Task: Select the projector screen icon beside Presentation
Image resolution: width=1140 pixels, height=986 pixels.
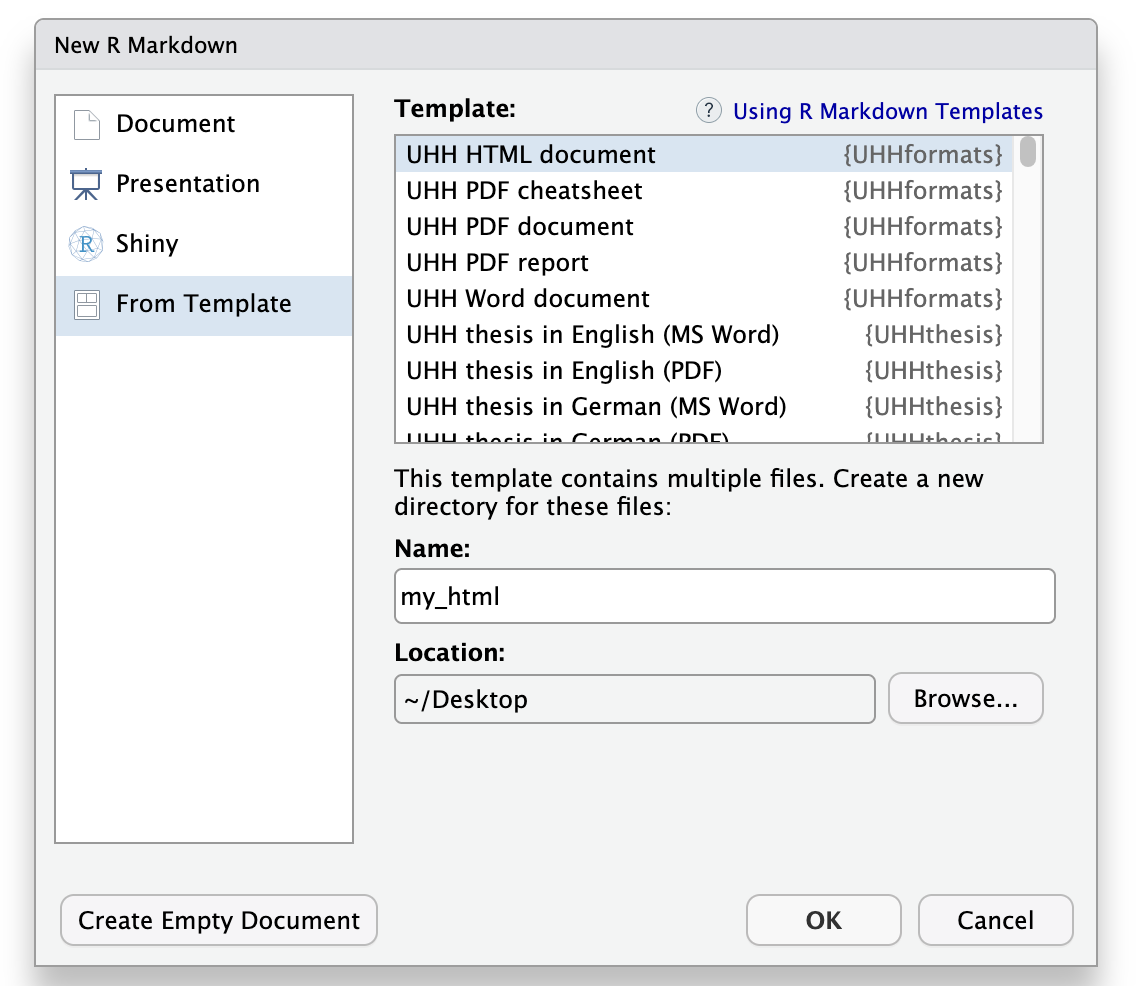Action: (x=86, y=183)
